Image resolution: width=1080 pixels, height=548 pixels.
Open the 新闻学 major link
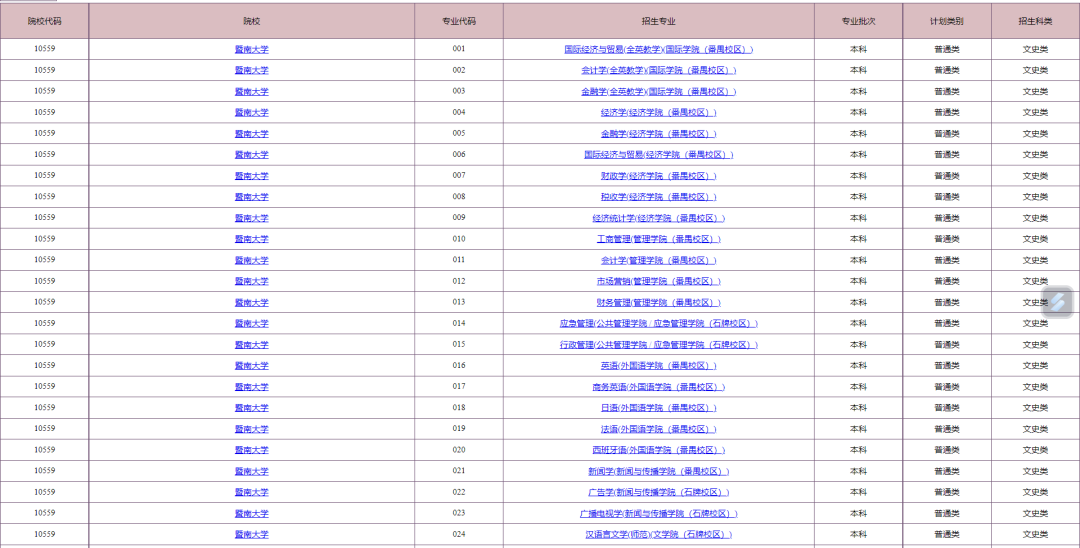(x=658, y=472)
